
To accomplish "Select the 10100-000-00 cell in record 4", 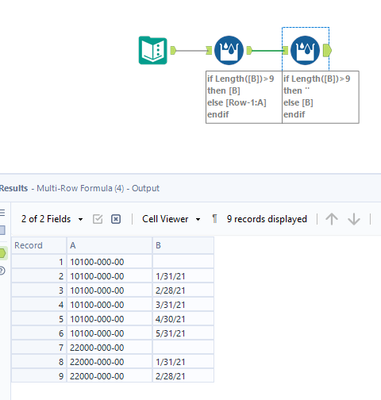I will pos(109,305).
